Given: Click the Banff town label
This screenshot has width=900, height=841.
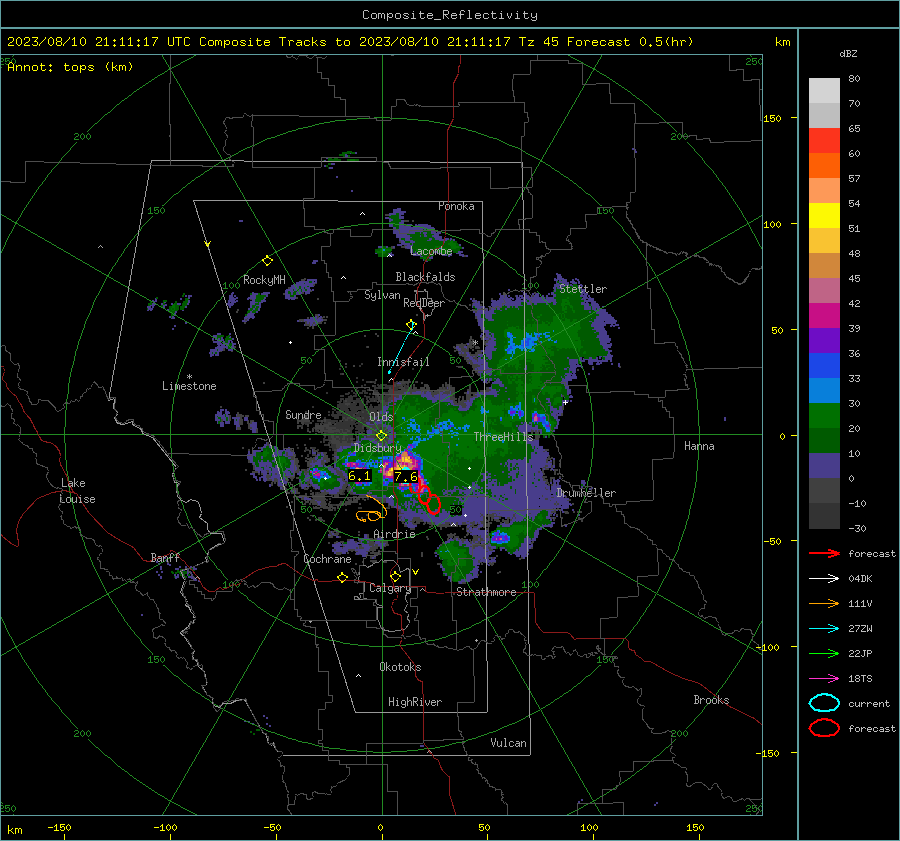Looking at the screenshot, I should (x=165, y=558).
